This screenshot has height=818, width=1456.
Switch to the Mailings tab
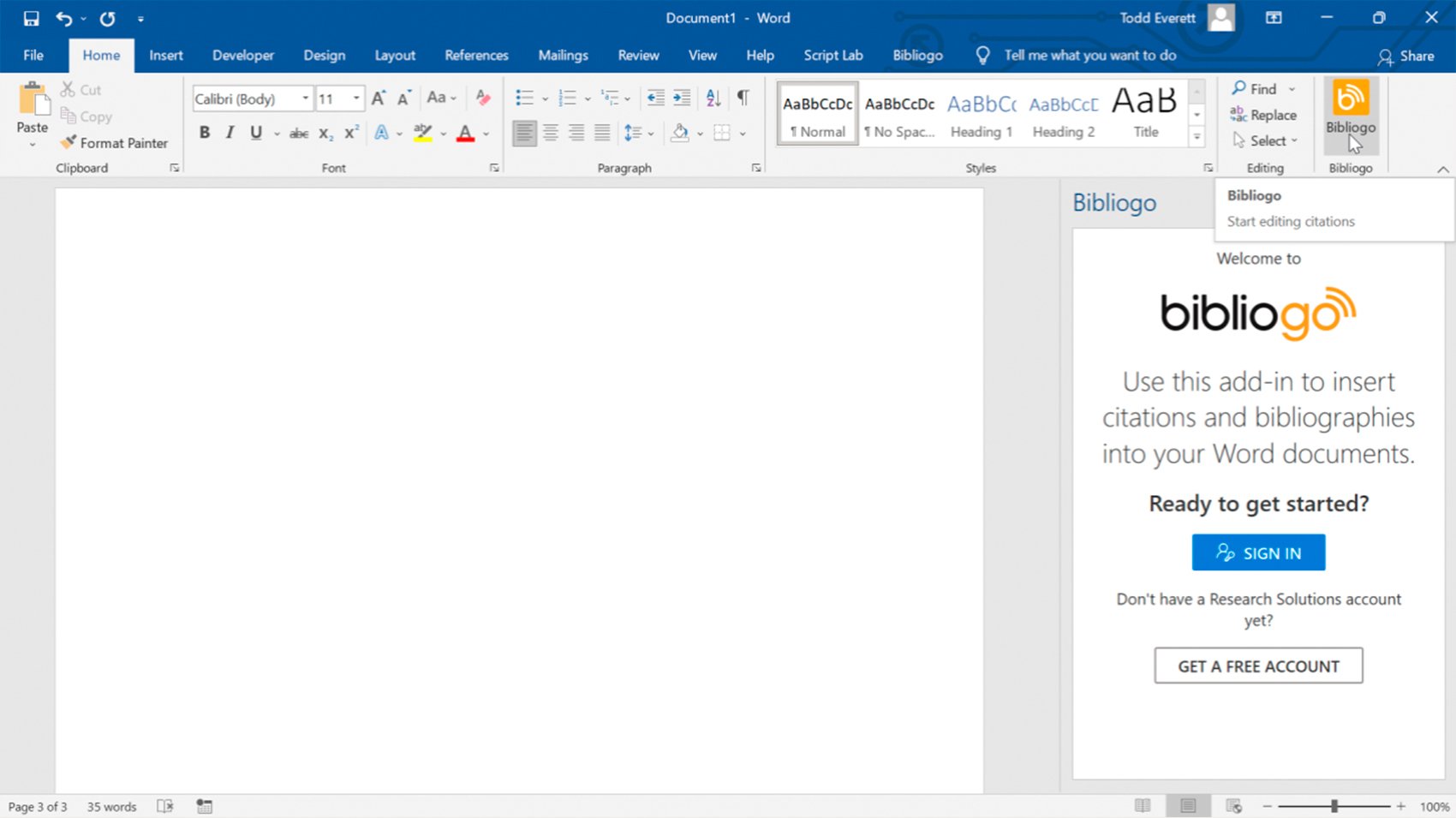pos(563,56)
